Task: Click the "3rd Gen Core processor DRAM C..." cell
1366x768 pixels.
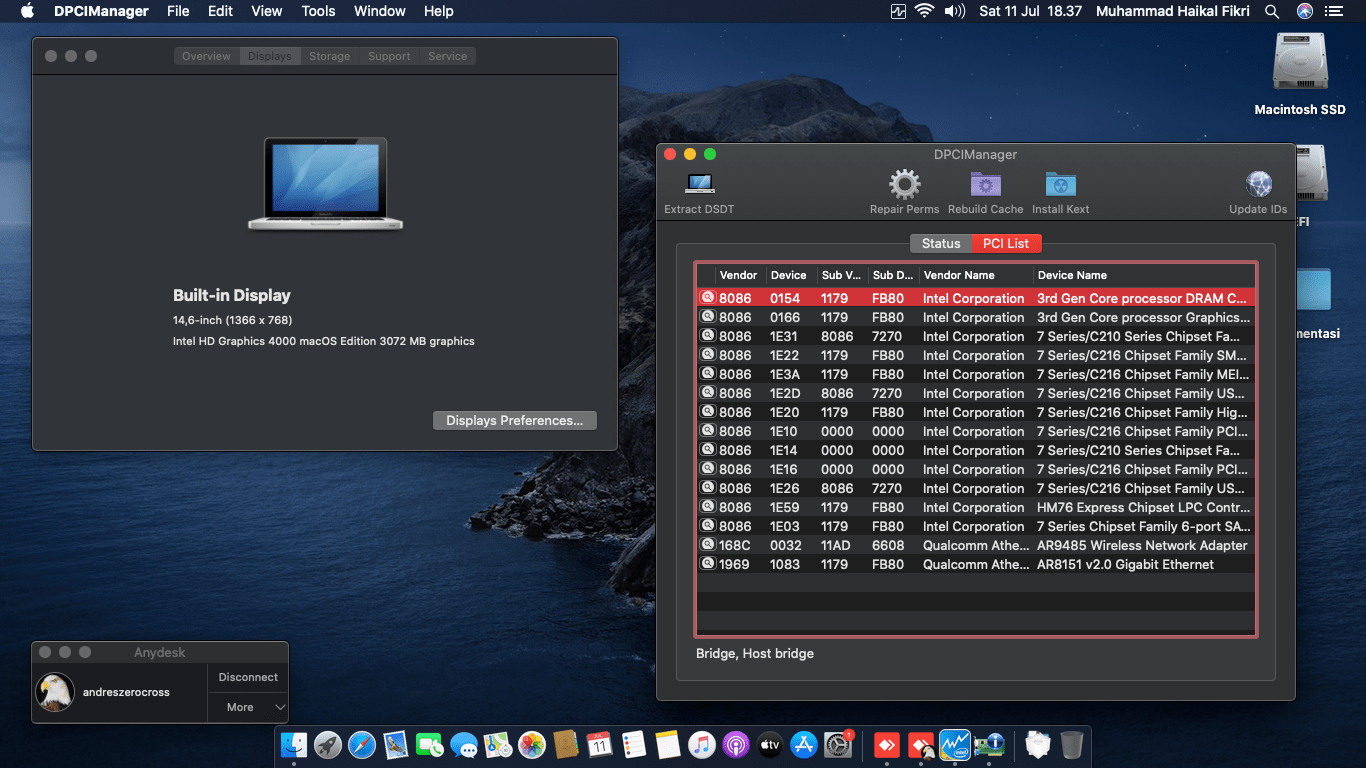Action: click(1142, 298)
